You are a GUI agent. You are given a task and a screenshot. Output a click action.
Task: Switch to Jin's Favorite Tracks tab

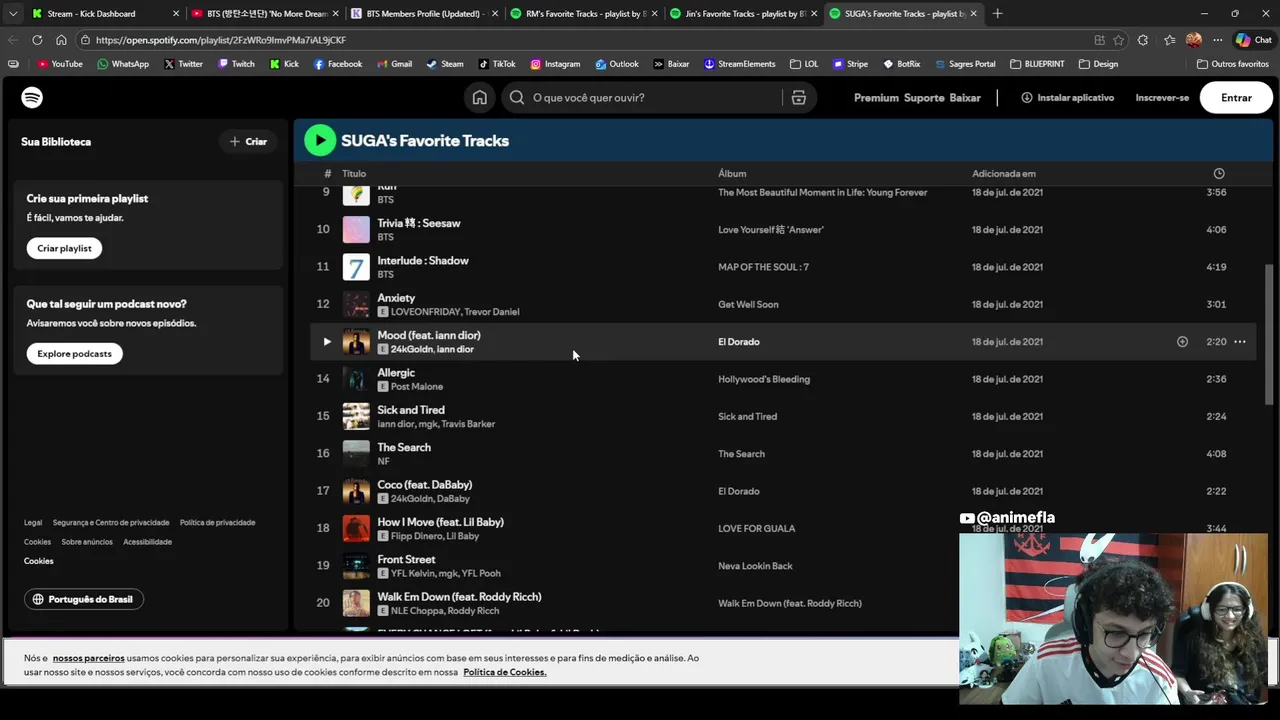[743, 14]
